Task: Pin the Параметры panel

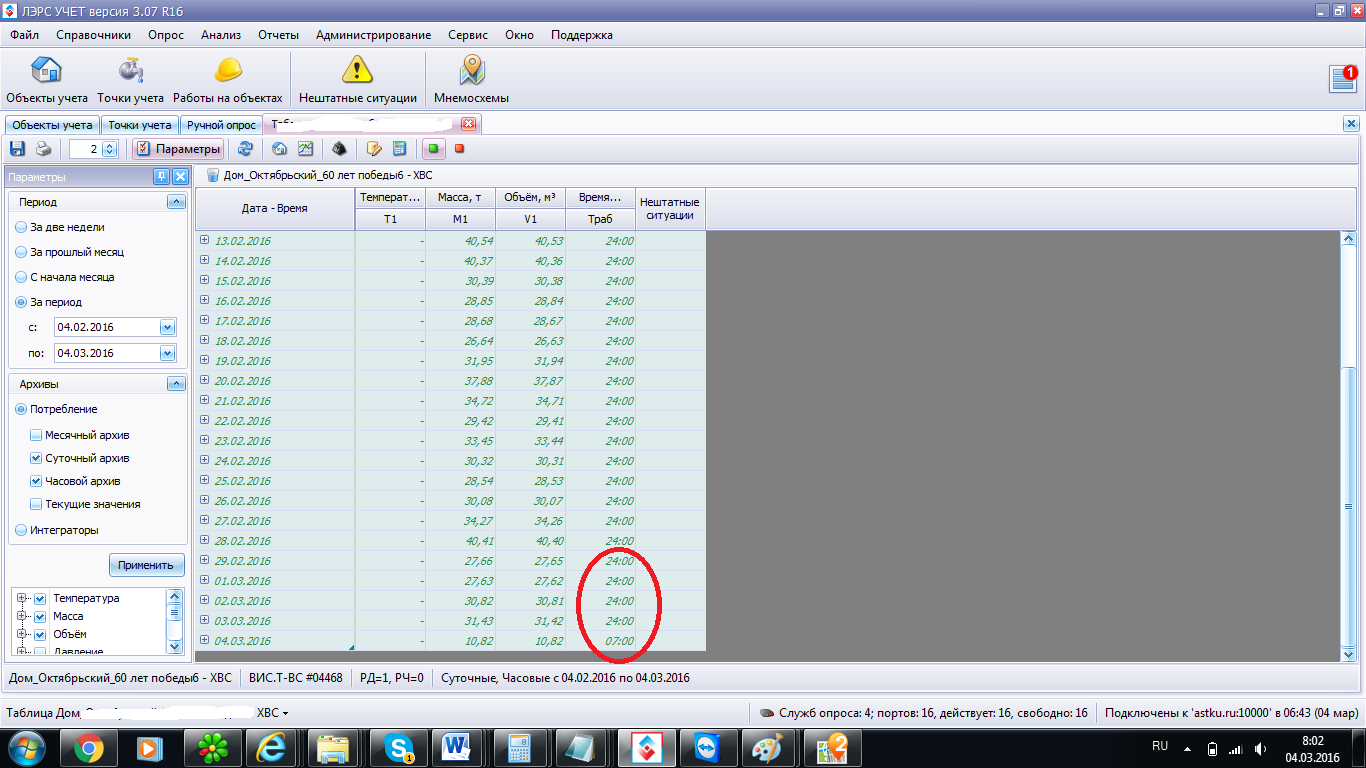Action: pos(161,177)
